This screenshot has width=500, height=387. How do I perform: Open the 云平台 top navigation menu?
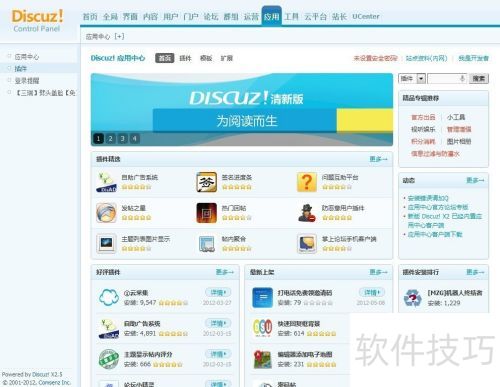point(315,16)
